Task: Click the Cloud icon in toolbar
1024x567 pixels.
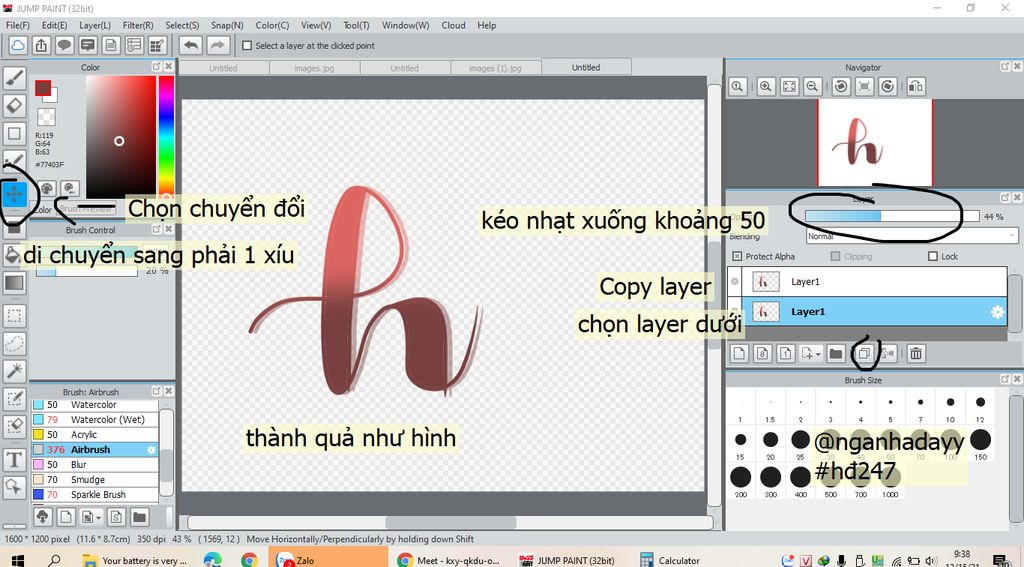Action: pyautogui.click(x=18, y=45)
